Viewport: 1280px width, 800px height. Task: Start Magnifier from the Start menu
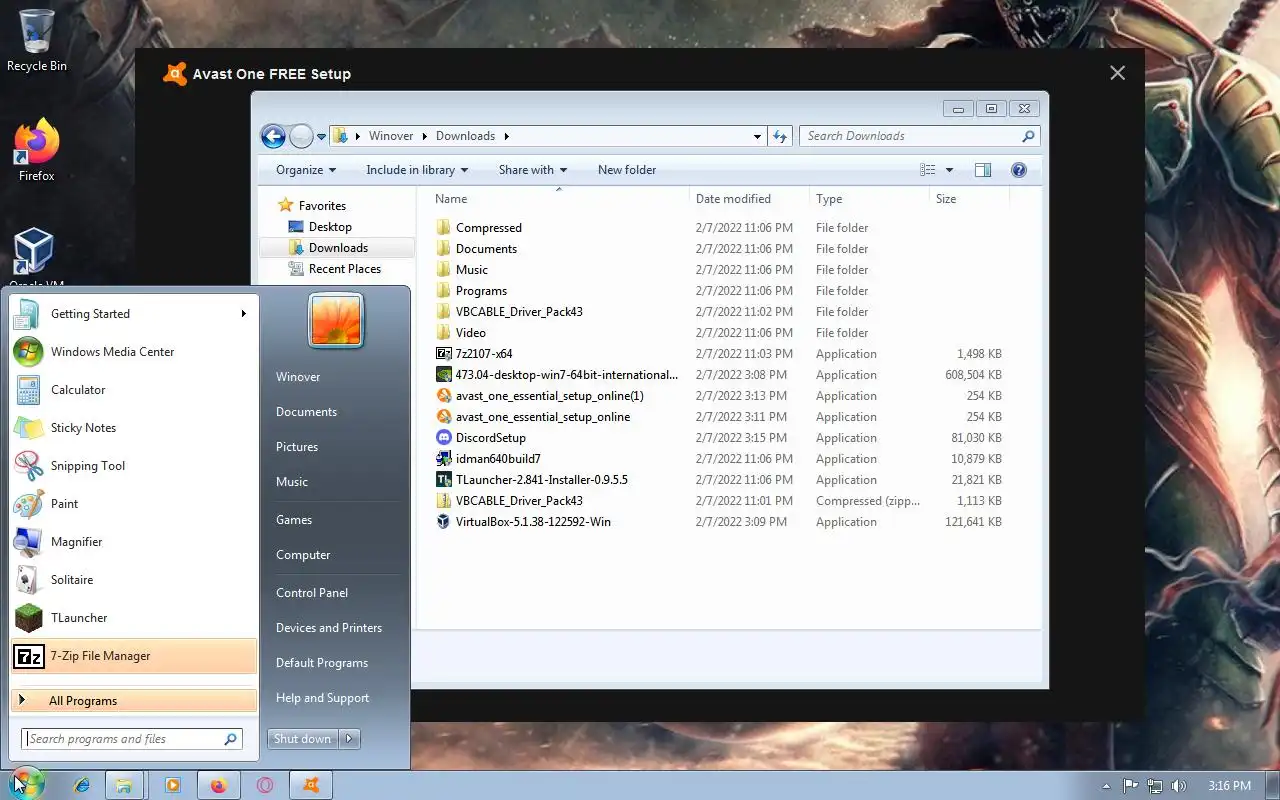tap(133, 542)
